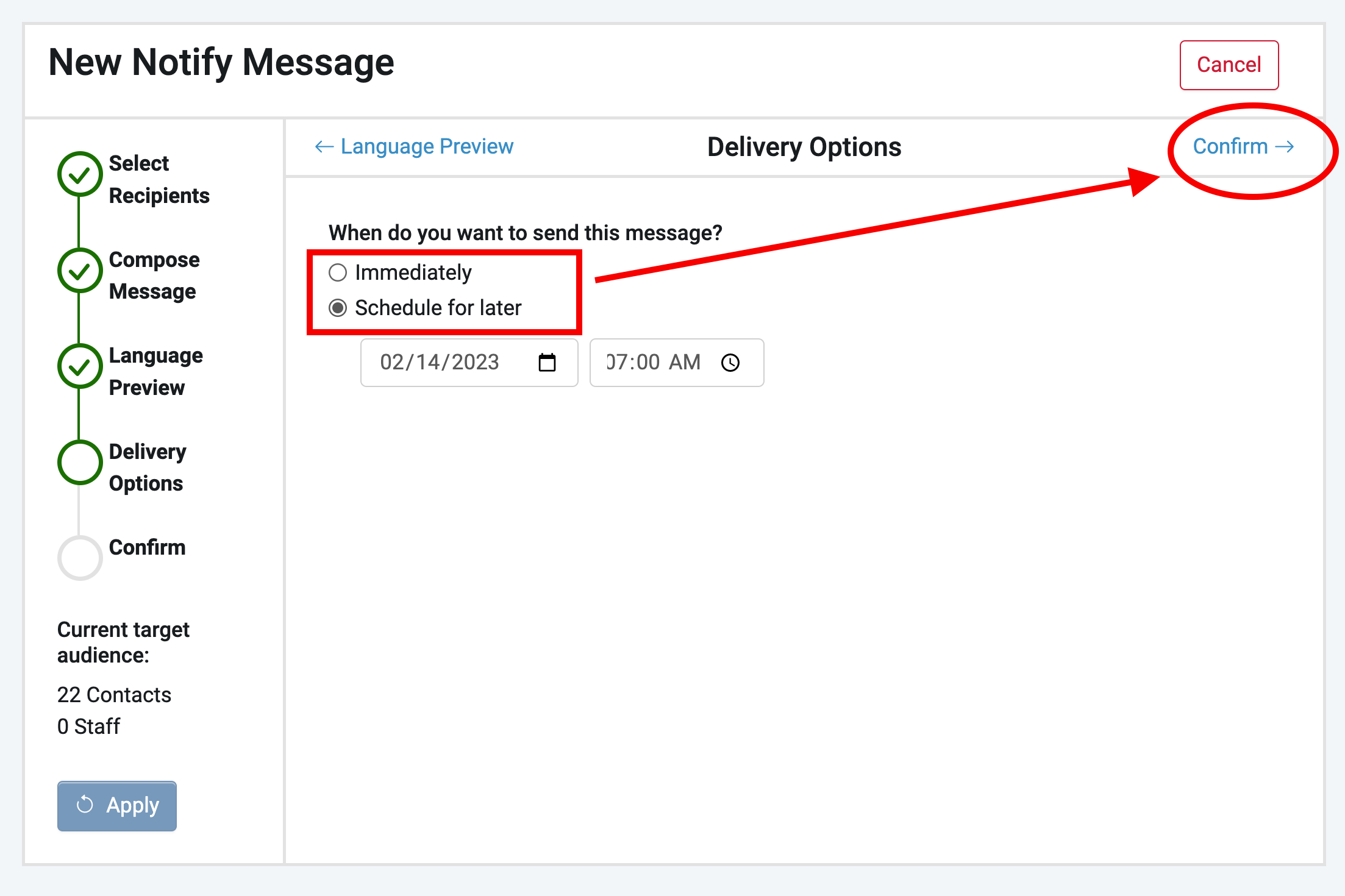1345x896 pixels.
Task: Click the Delivery Options step circle
Action: [80, 463]
